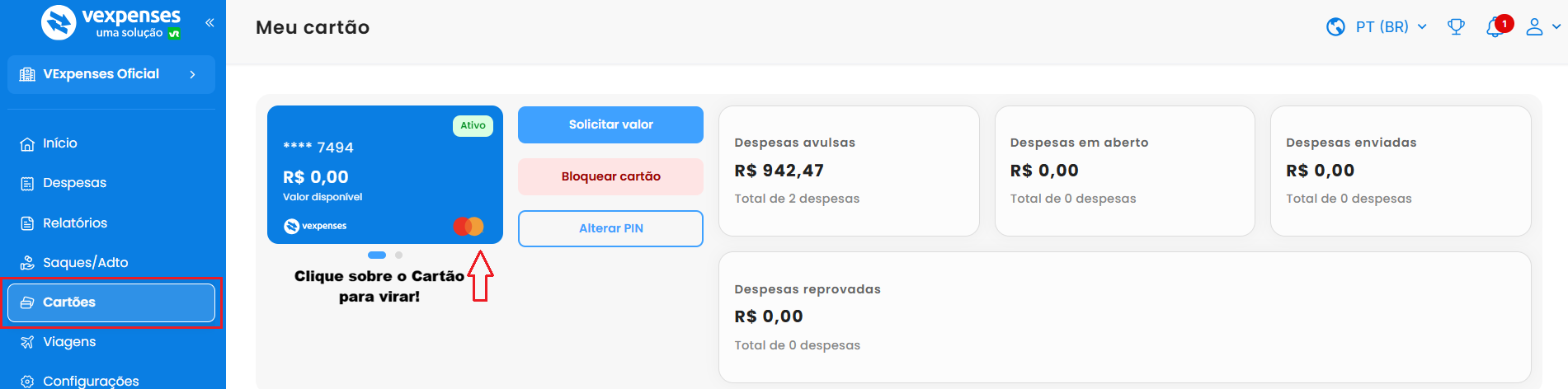Expand the PT (BR) language dropdown

coord(1391,27)
